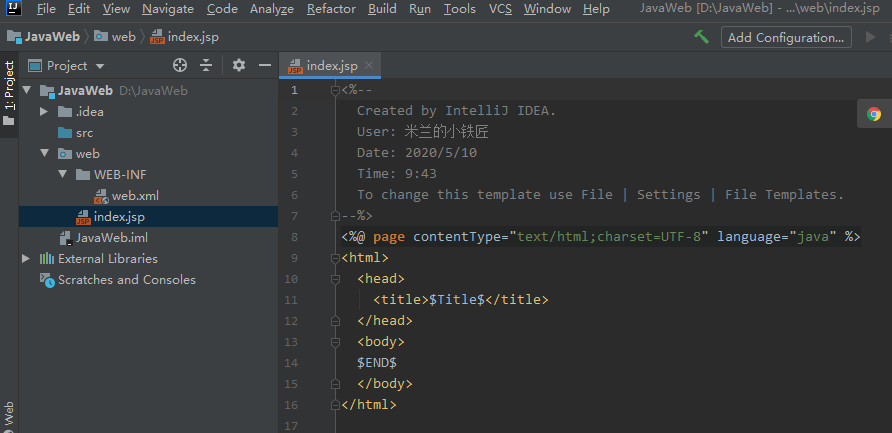Image resolution: width=892 pixels, height=433 pixels.
Task: Click index.jsp breadcrumb in navigation bar
Action: click(184, 37)
